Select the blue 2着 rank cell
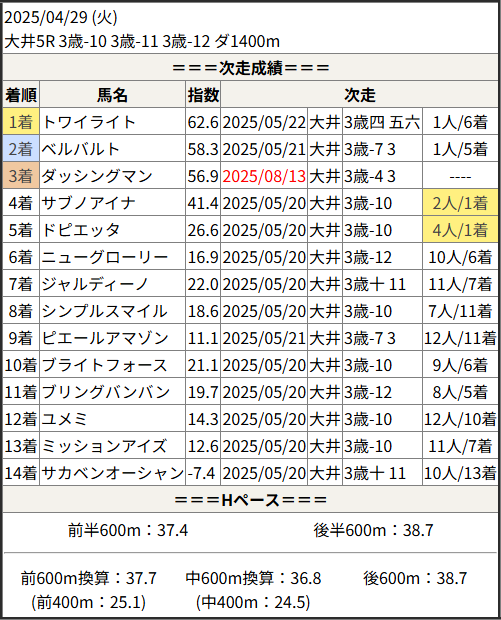This screenshot has width=501, height=620. point(21,149)
